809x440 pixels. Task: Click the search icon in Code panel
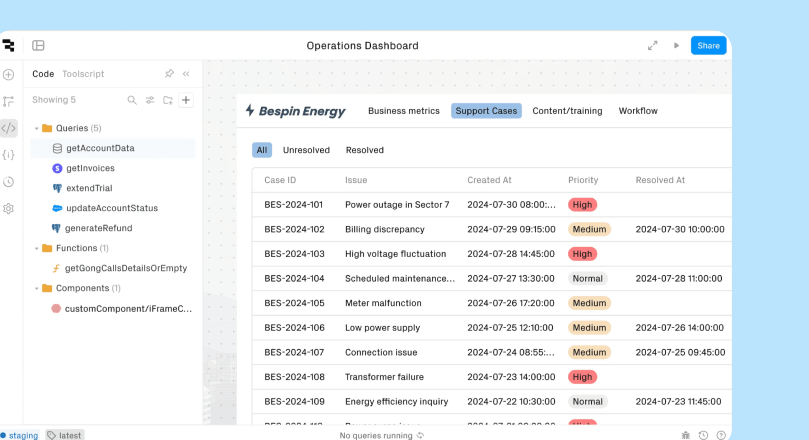point(132,100)
